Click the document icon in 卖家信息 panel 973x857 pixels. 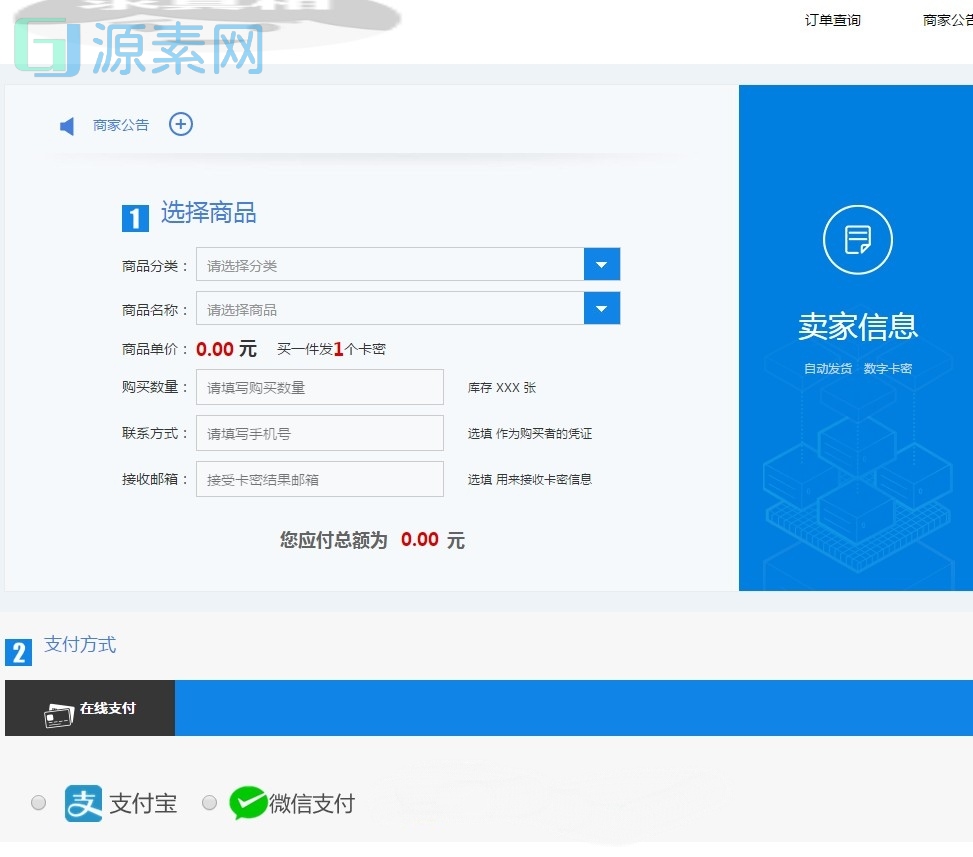[x=857, y=240]
